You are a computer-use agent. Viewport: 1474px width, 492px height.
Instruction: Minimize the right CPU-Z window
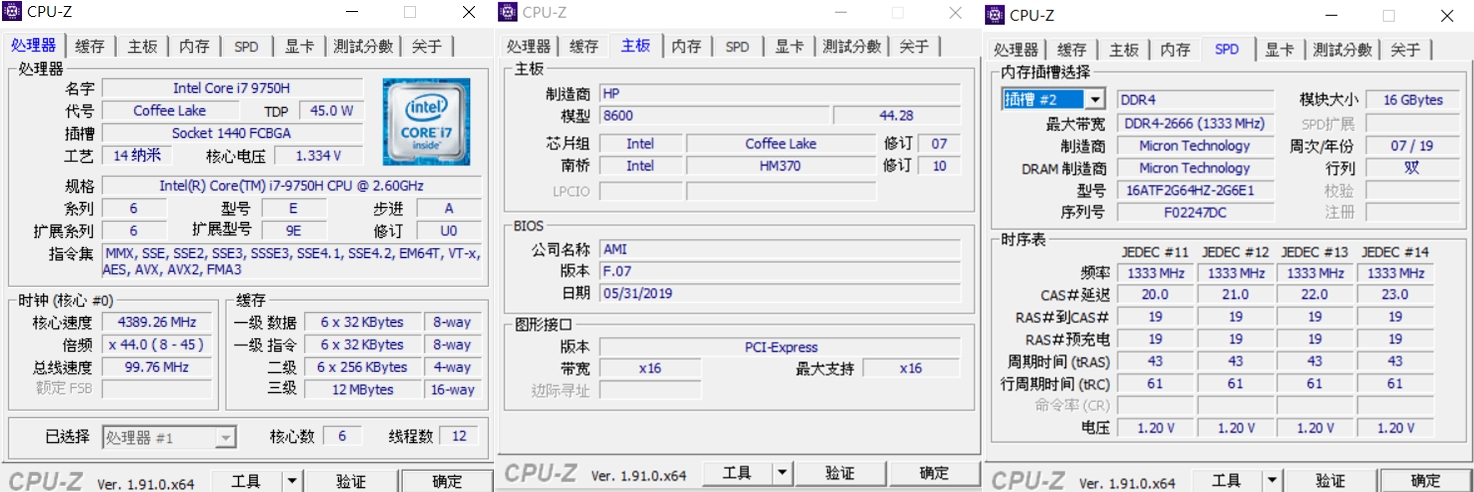[1332, 16]
